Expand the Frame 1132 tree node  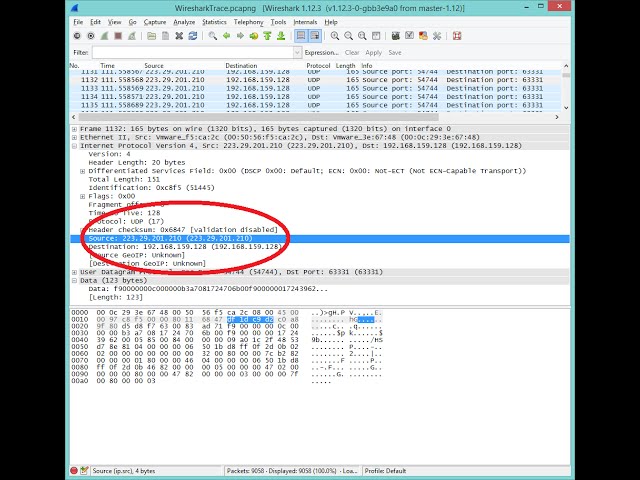click(x=74, y=129)
